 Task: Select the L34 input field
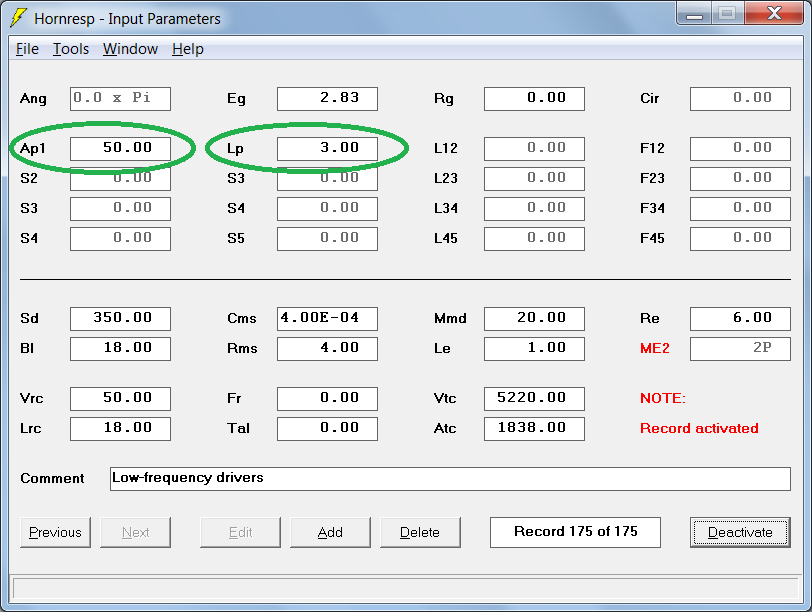[x=534, y=209]
